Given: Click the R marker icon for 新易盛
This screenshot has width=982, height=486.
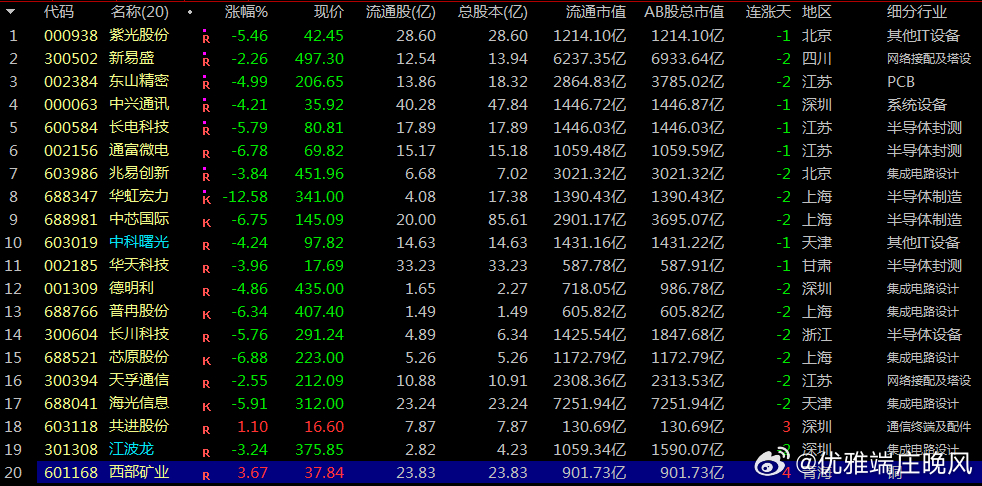Looking at the screenshot, I should 205,61.
